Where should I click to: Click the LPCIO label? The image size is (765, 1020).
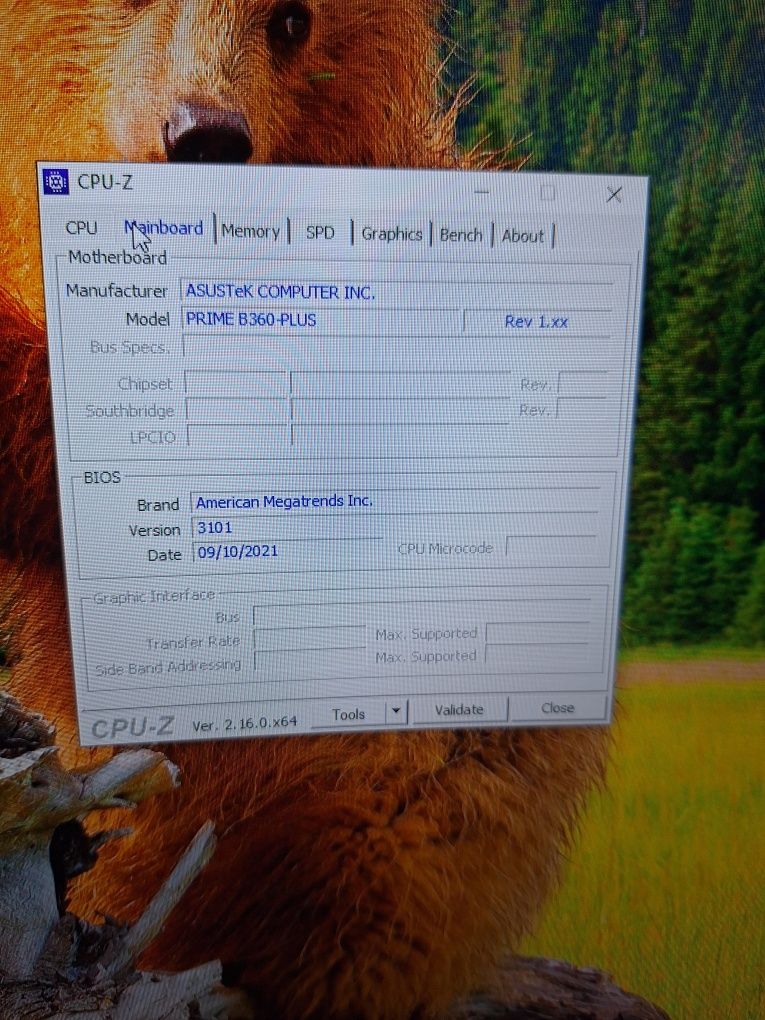pos(153,437)
